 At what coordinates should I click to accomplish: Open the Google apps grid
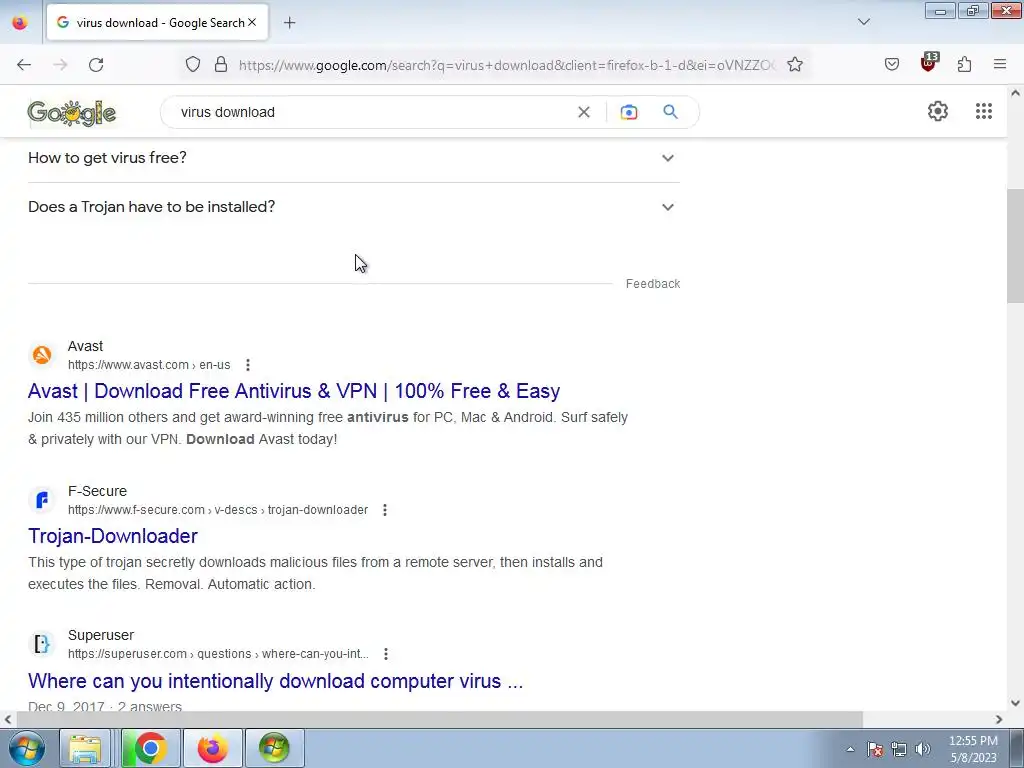pyautogui.click(x=984, y=111)
